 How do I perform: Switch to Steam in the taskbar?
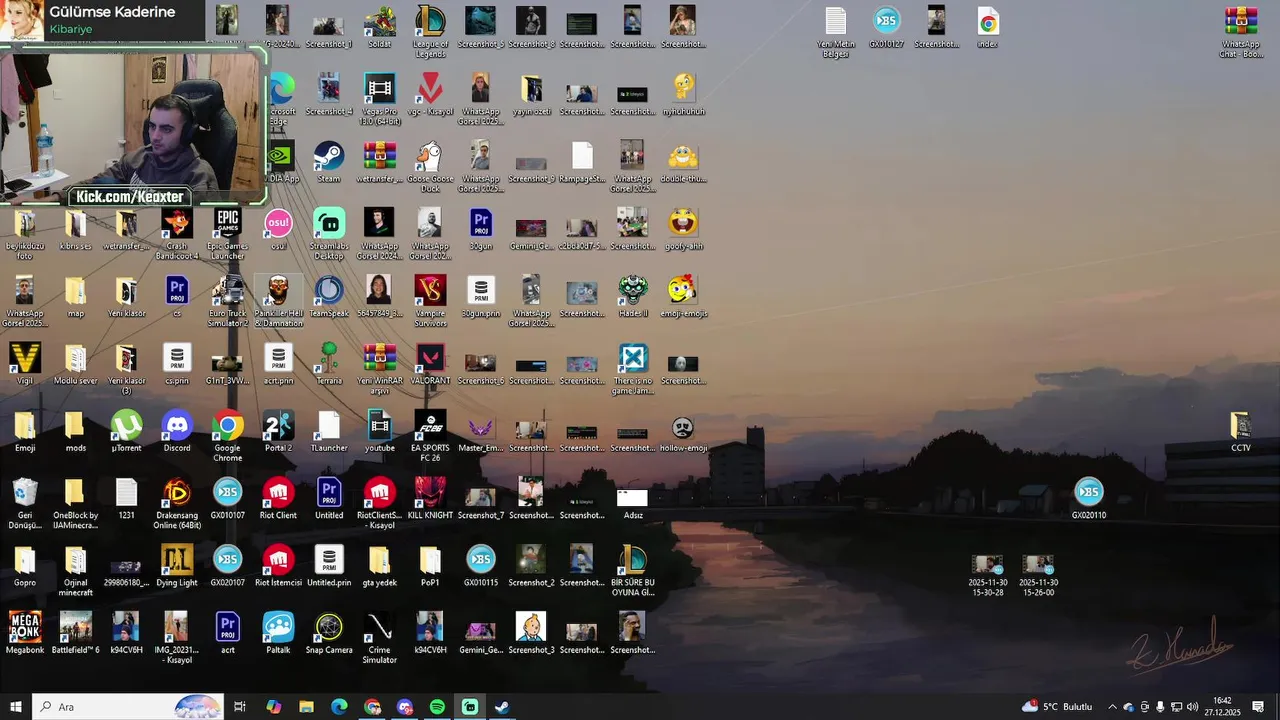pos(502,707)
